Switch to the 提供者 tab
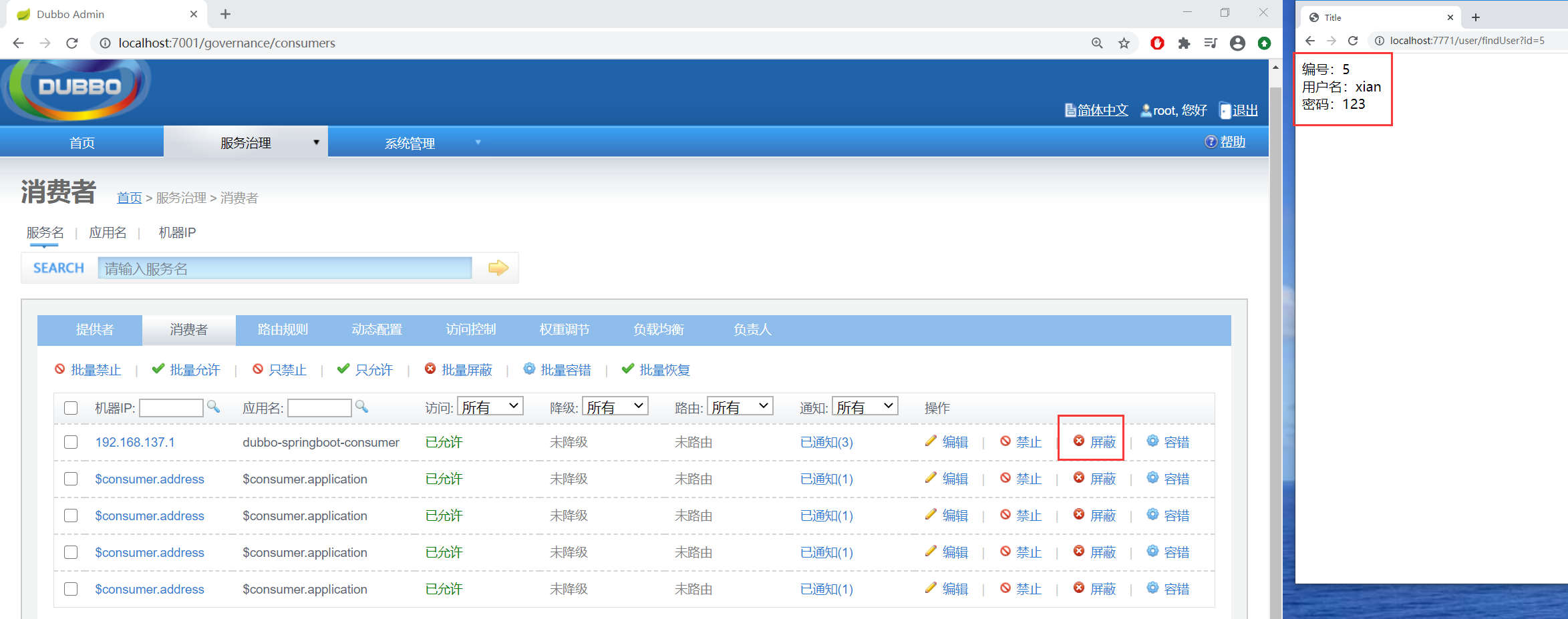This screenshot has height=619, width=1568. pyautogui.click(x=95, y=330)
